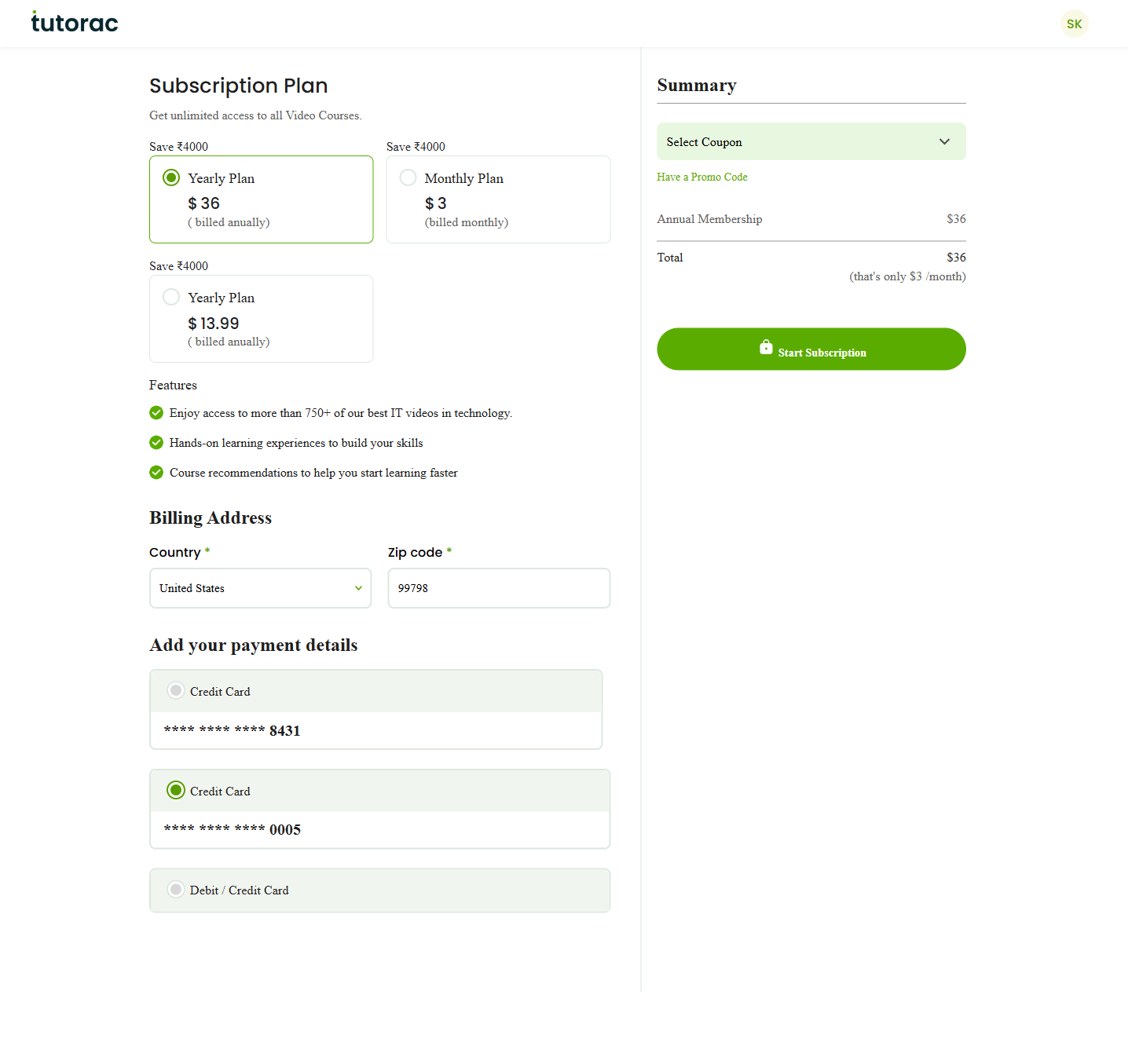Viewport: 1128px width, 1064px height.
Task: Click checkmark icon beside Enjoy access feature
Action: pos(156,413)
